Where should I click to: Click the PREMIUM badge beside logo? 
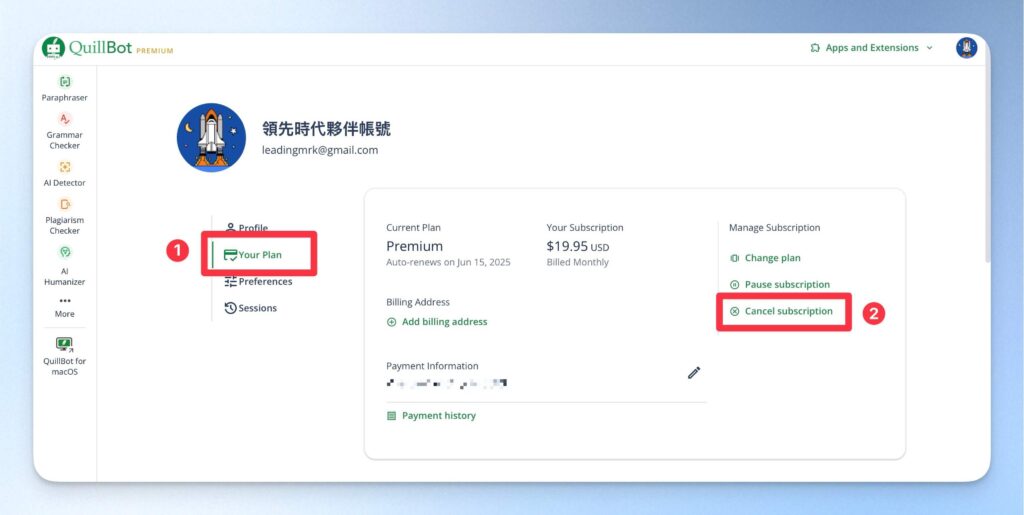coord(155,51)
